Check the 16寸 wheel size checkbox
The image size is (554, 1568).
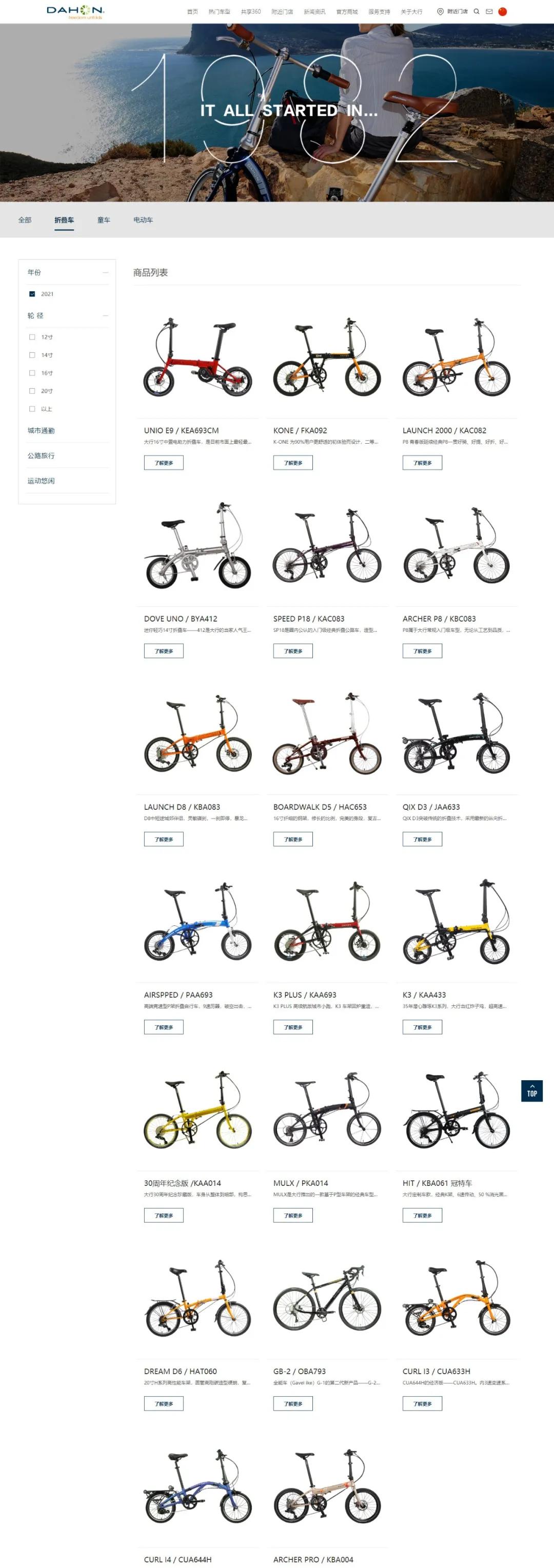(32, 372)
